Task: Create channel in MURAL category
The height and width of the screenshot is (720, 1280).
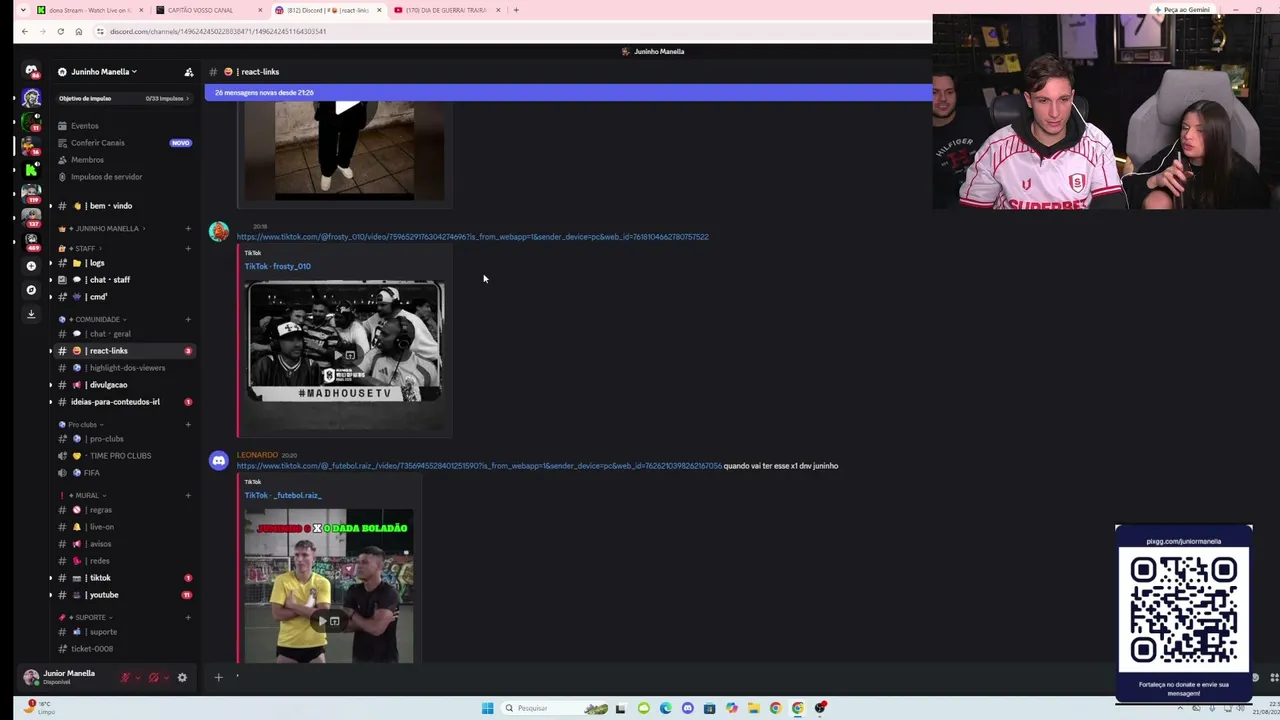Action: coord(188,495)
